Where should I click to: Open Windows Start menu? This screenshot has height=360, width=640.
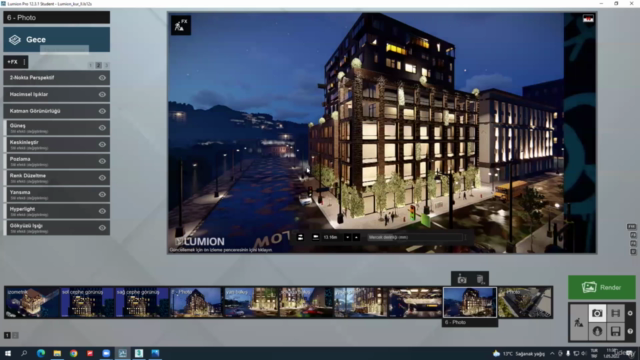click(8, 353)
